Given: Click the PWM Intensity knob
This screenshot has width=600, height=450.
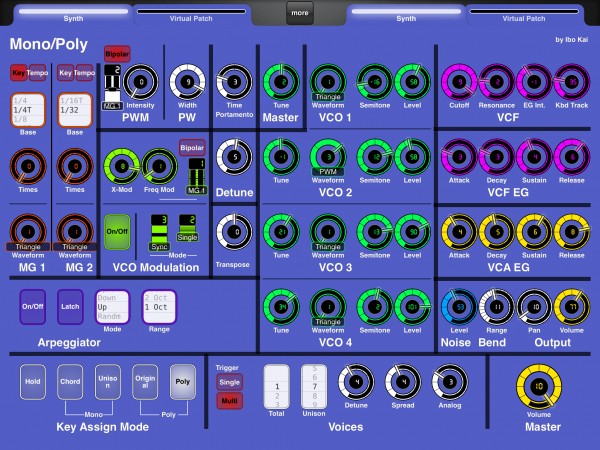Looking at the screenshot, I should pyautogui.click(x=141, y=82).
